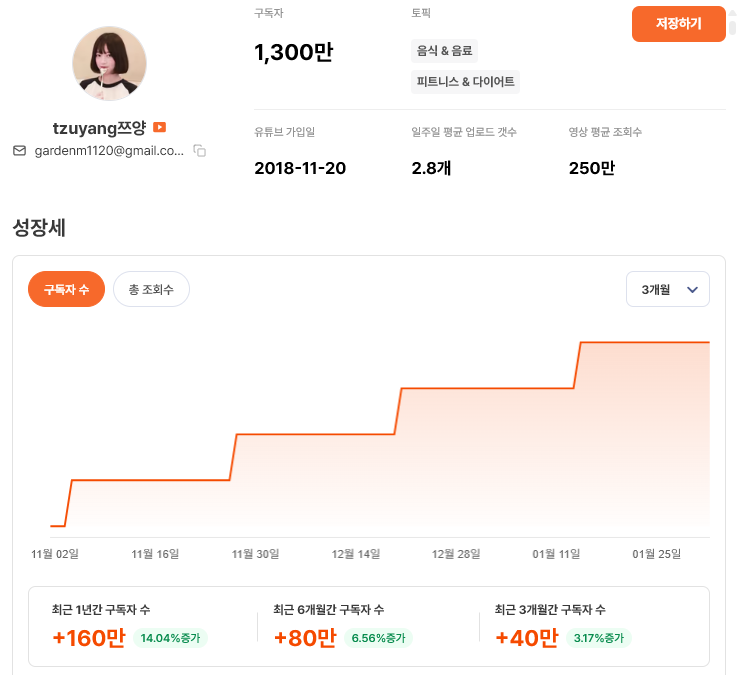745x675 pixels.
Task: Select the 구독자 수 tab
Action: [66, 290]
